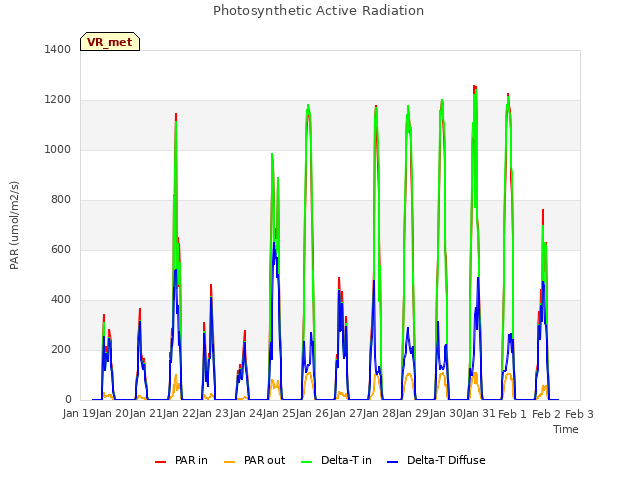Viewport: 640px width, 480px height.
Task: Click the Jan 28 x-axis tick label
Action: 379,414
